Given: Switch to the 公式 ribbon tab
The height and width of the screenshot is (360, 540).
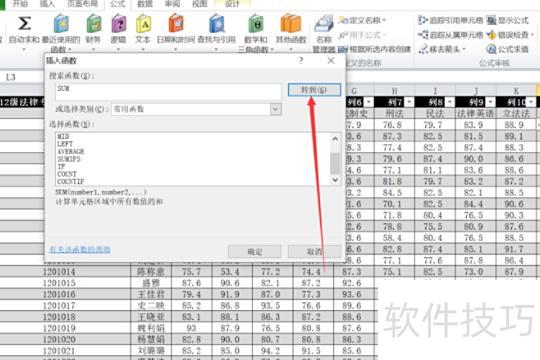Looking at the screenshot, I should pos(117,4).
